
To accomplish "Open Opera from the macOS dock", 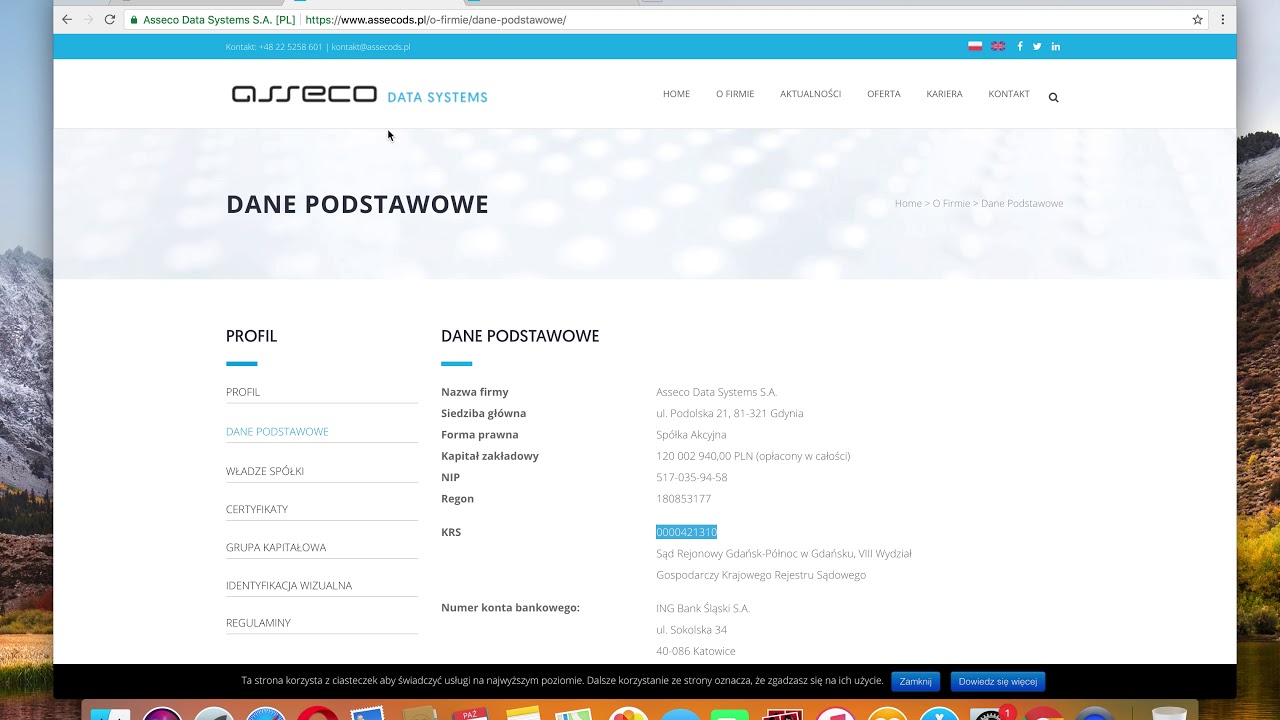I will (317, 714).
